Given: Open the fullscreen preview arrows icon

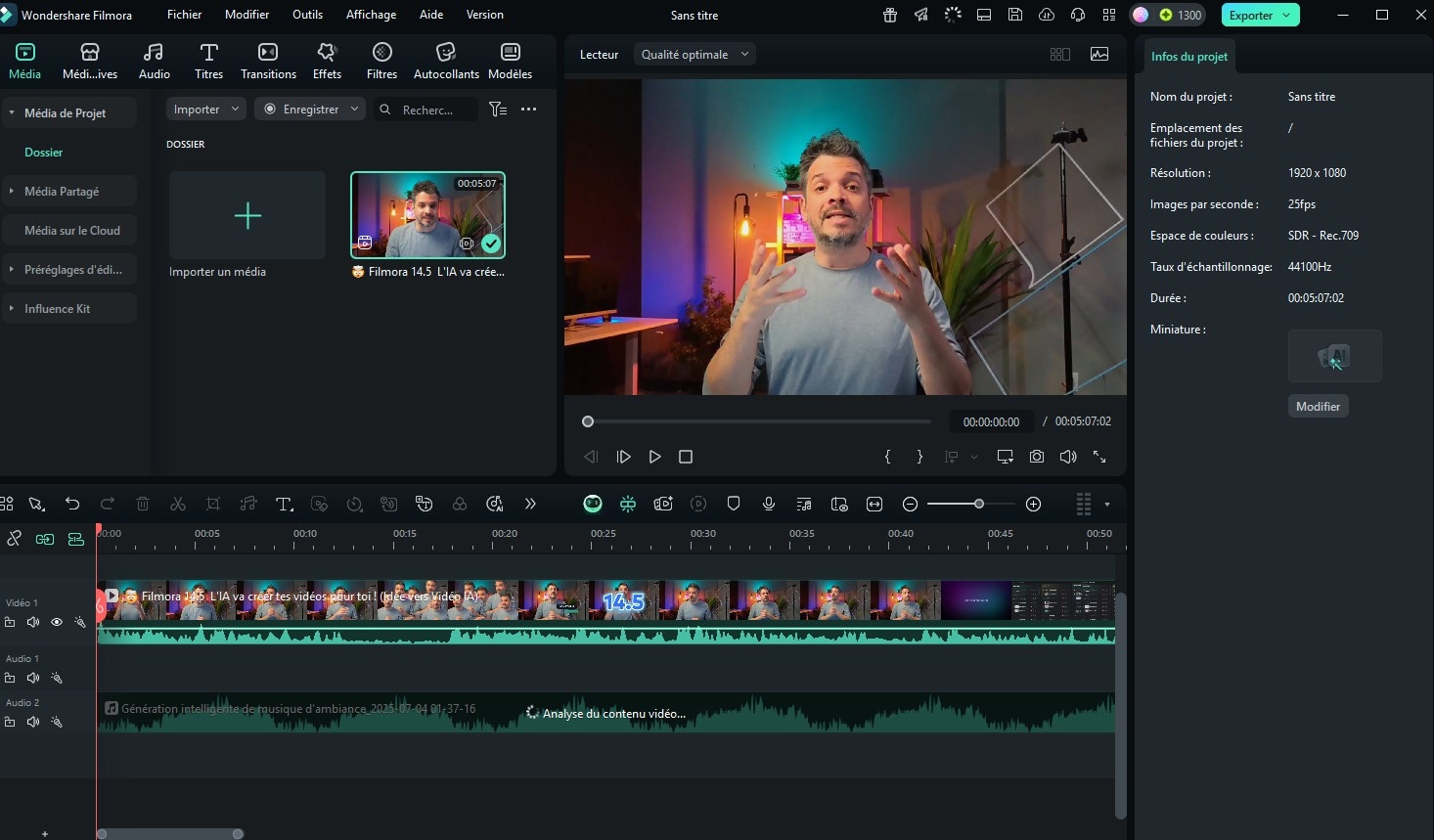Looking at the screenshot, I should (x=1099, y=457).
